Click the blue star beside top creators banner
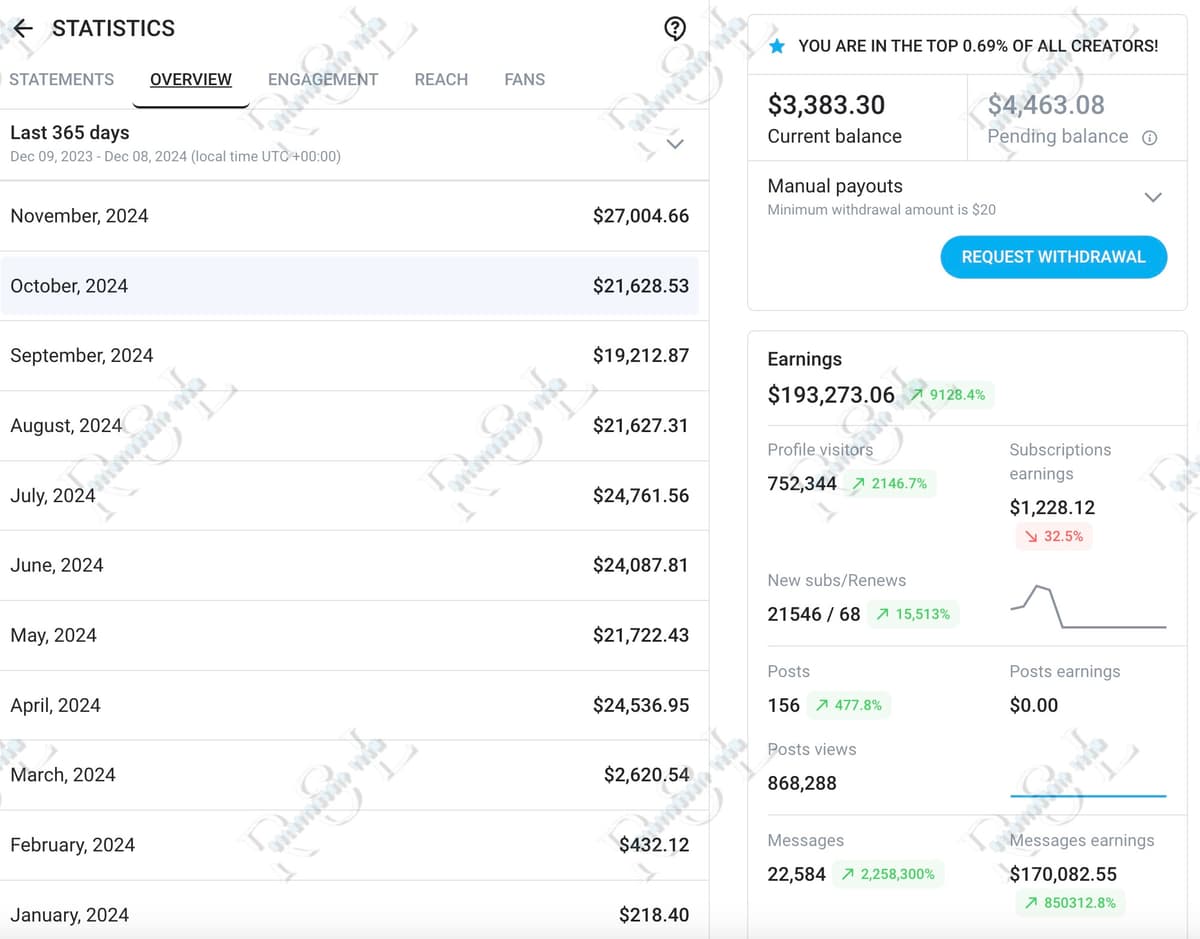Screen dimensions: 1200x939 coord(777,45)
